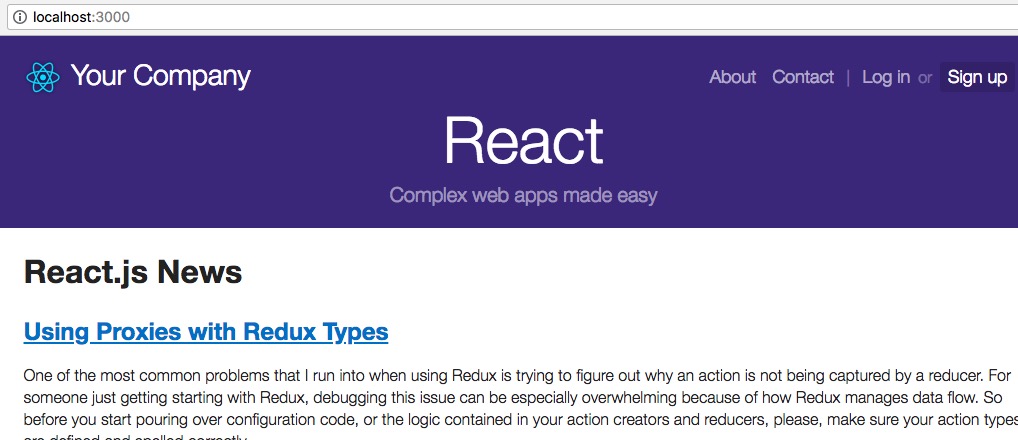
Task: Select the localhost:3000 URL text
Action: coord(81,17)
